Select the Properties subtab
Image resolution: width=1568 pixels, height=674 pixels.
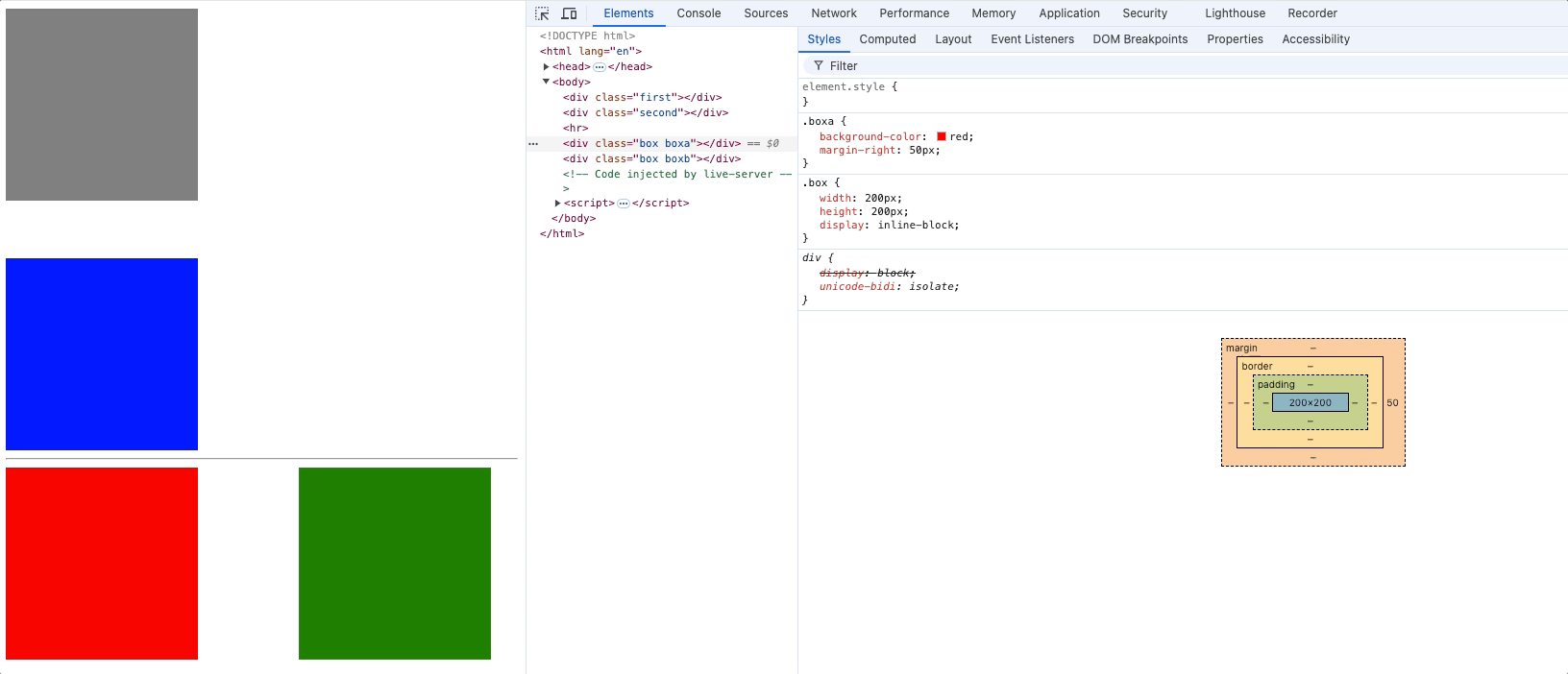coord(1235,39)
